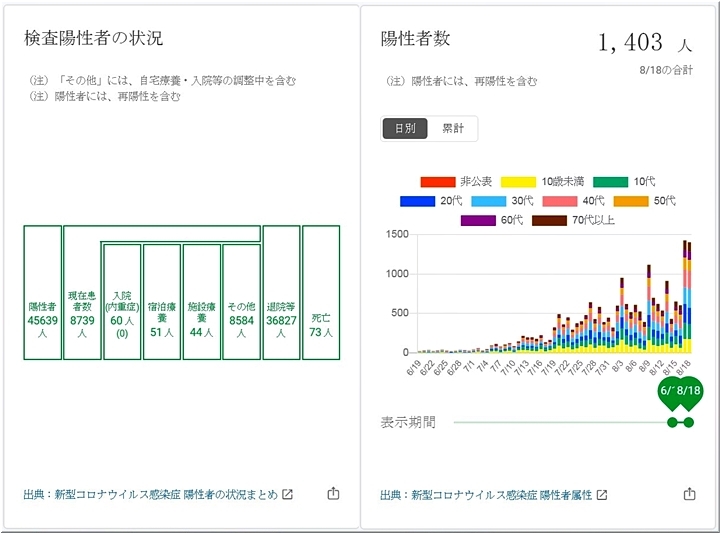Switch to the 累計 cumulative view
Screen dimensions: 720x533
pyautogui.click(x=453, y=129)
